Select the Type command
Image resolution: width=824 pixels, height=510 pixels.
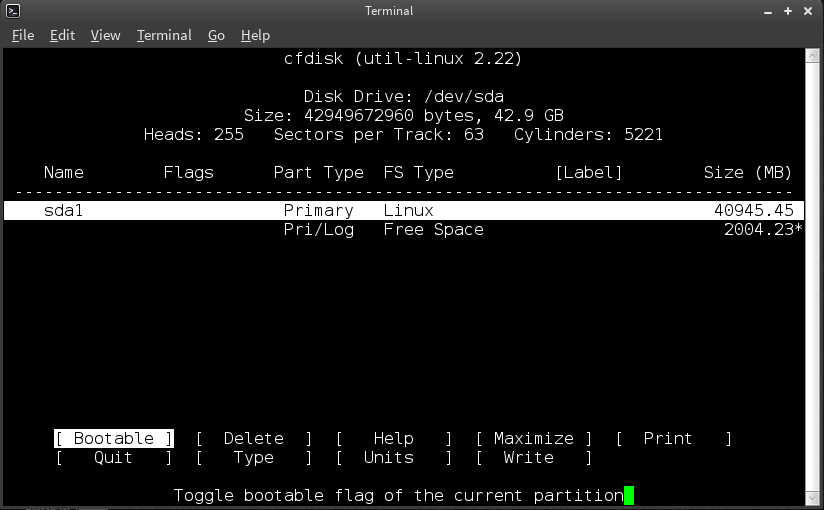[254, 457]
